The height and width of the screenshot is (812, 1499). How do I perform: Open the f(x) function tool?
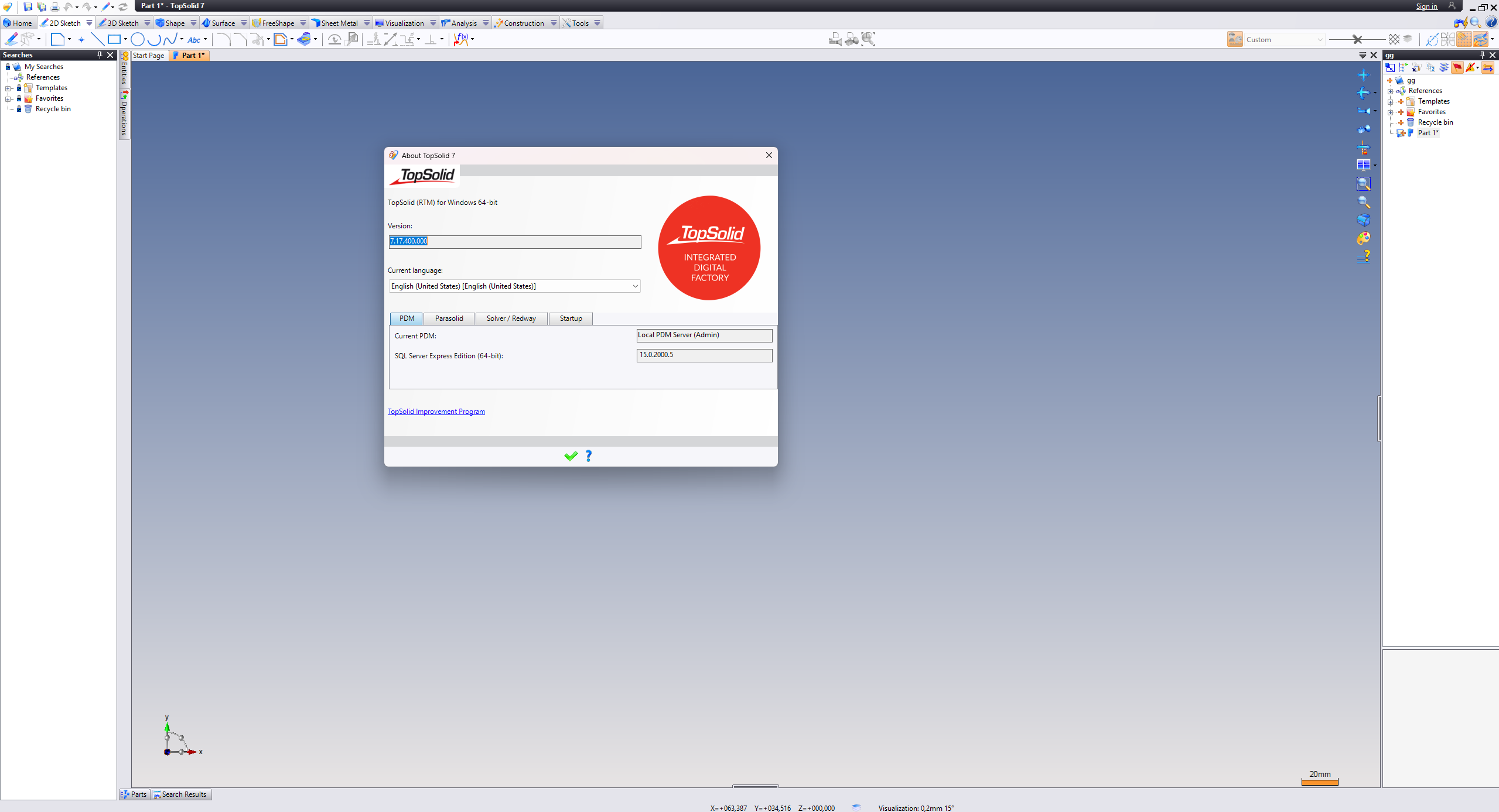point(462,39)
